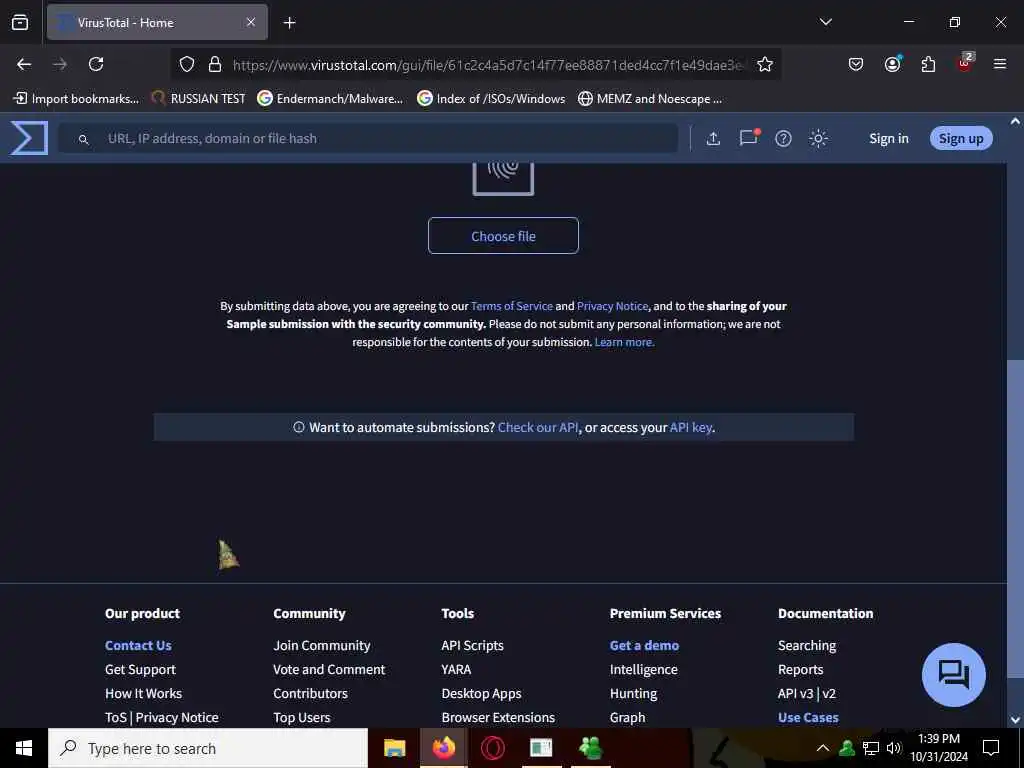Open the Privacy Notice link in agreement text

[x=612, y=306]
